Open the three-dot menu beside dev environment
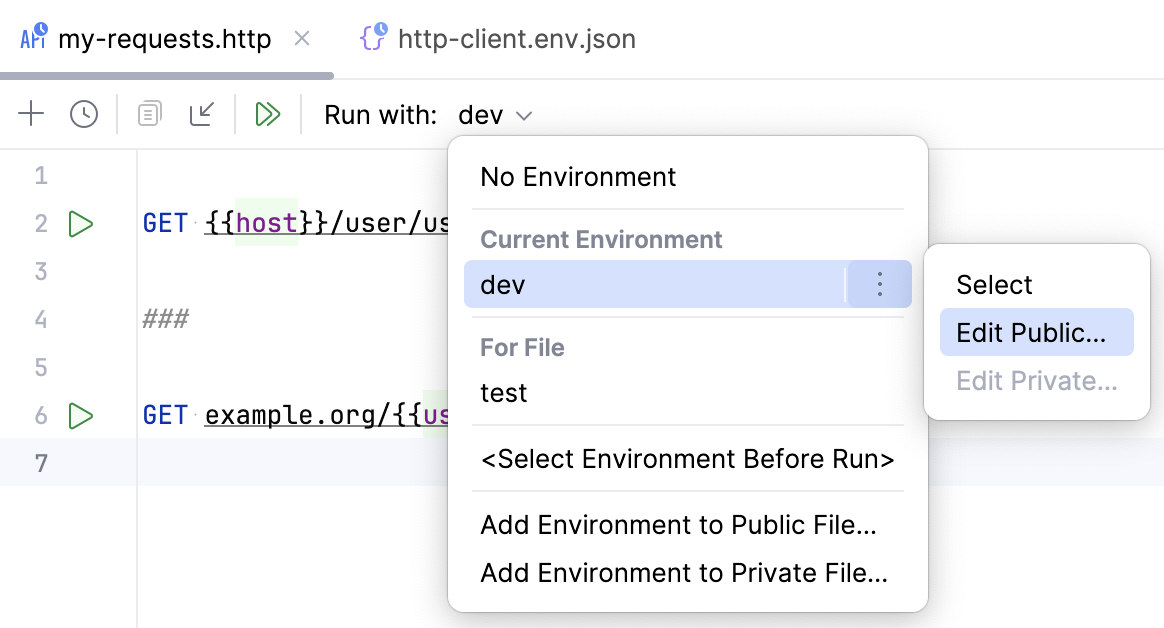The height and width of the screenshot is (628, 1164). [879, 284]
